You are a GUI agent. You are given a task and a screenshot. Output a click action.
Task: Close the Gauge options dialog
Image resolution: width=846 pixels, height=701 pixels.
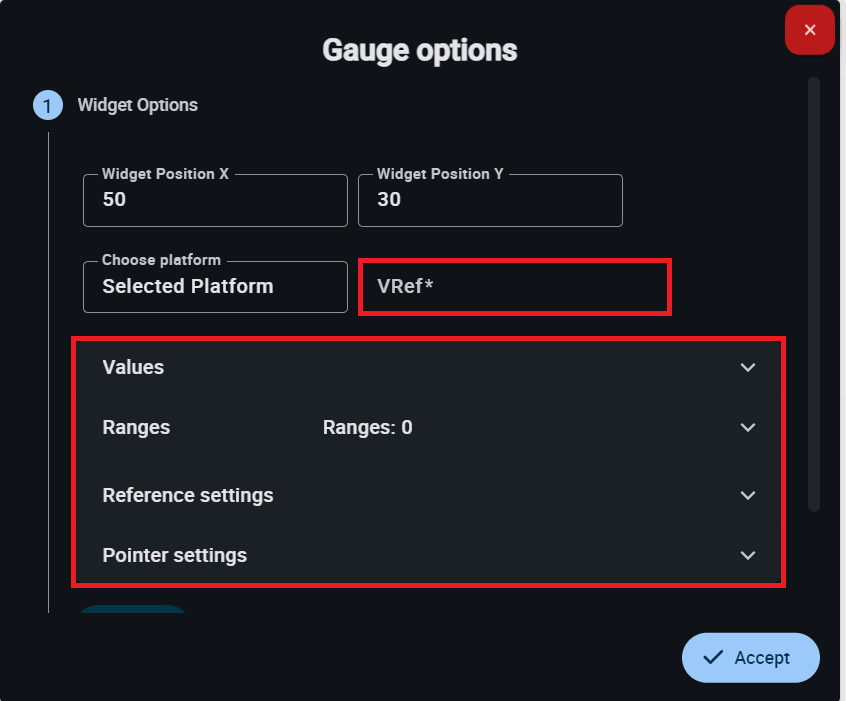(810, 30)
